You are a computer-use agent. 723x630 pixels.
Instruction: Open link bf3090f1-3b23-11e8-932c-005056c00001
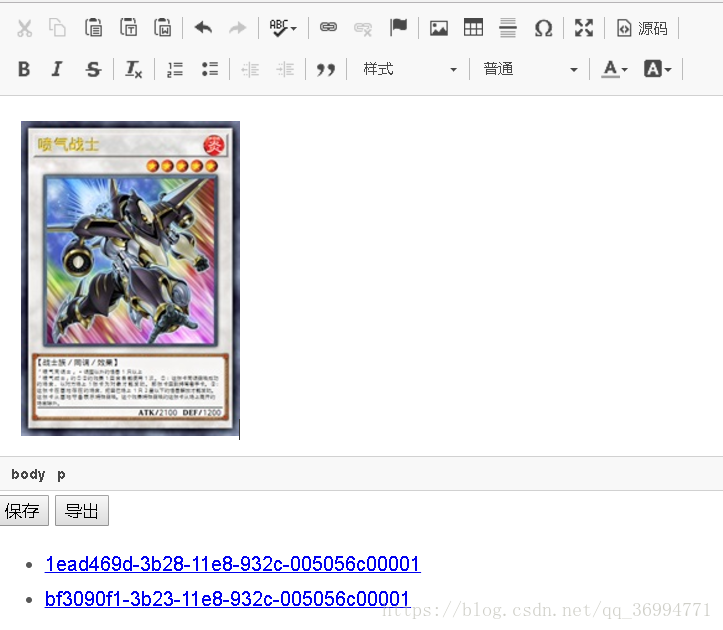point(227,599)
